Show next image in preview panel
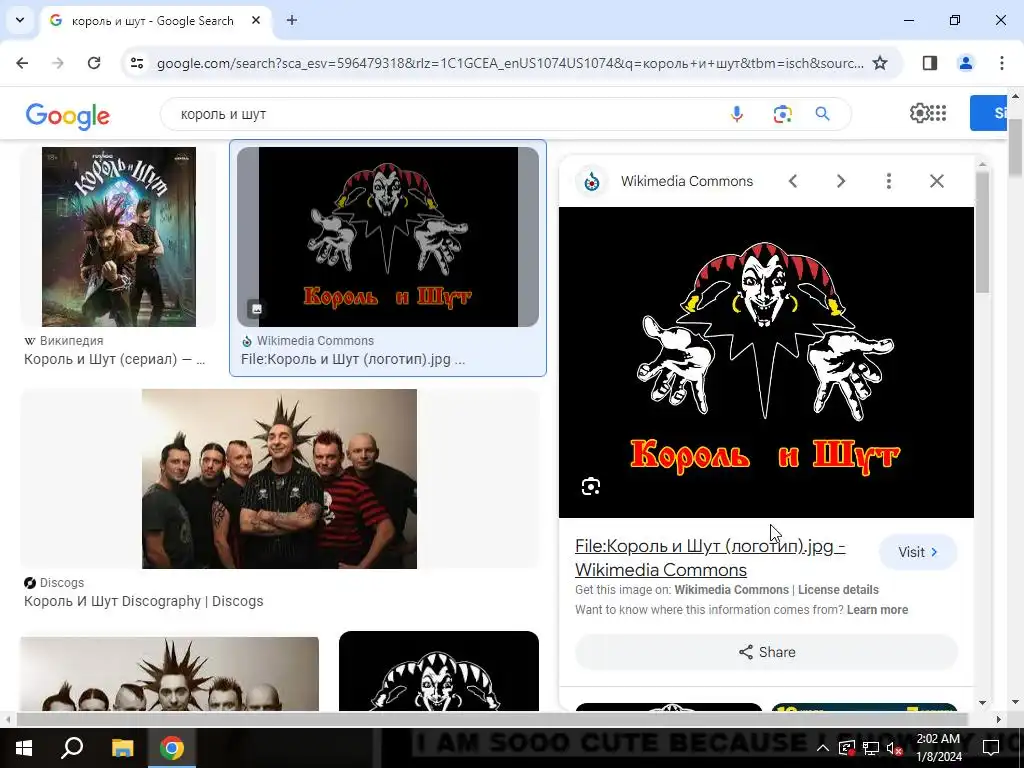1024x768 pixels. (841, 182)
